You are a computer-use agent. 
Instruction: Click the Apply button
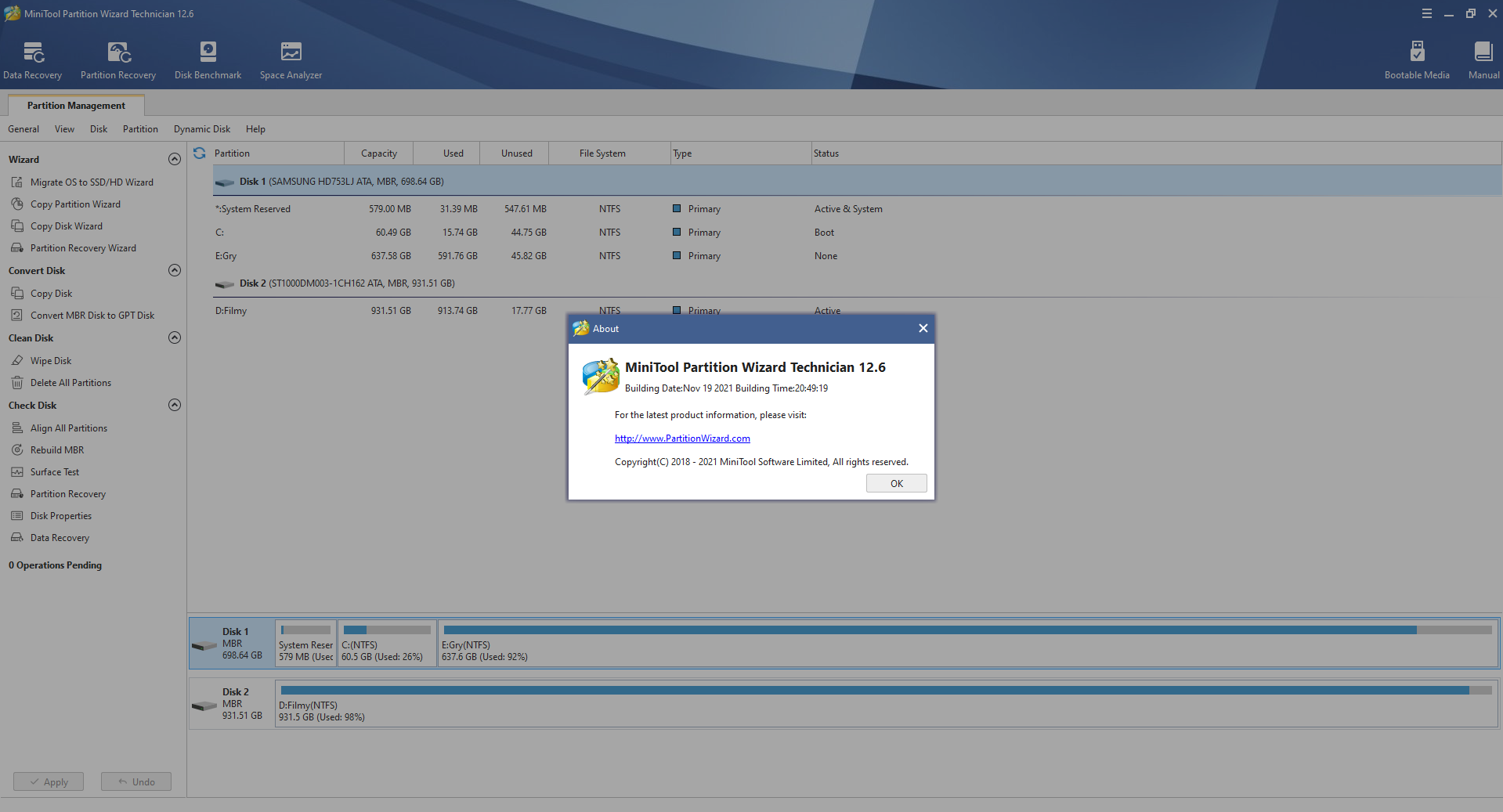pos(49,781)
